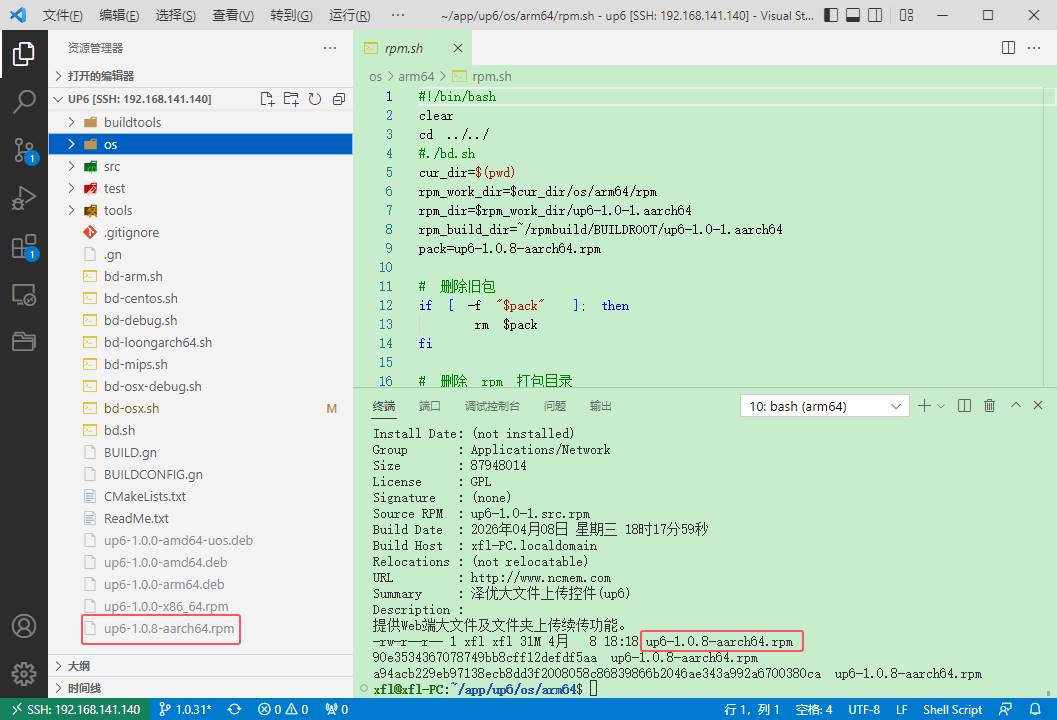Click the New File icon in explorer

[x=267, y=99]
